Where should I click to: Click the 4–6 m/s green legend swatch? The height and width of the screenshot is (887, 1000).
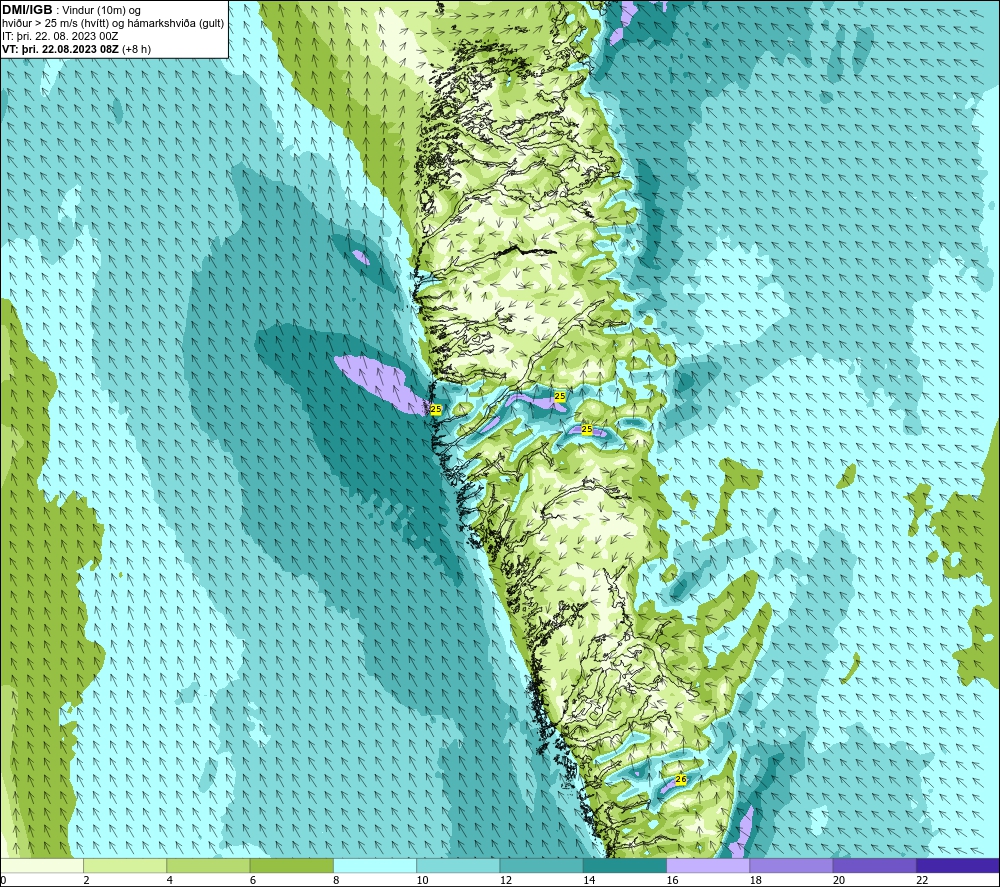209,865
